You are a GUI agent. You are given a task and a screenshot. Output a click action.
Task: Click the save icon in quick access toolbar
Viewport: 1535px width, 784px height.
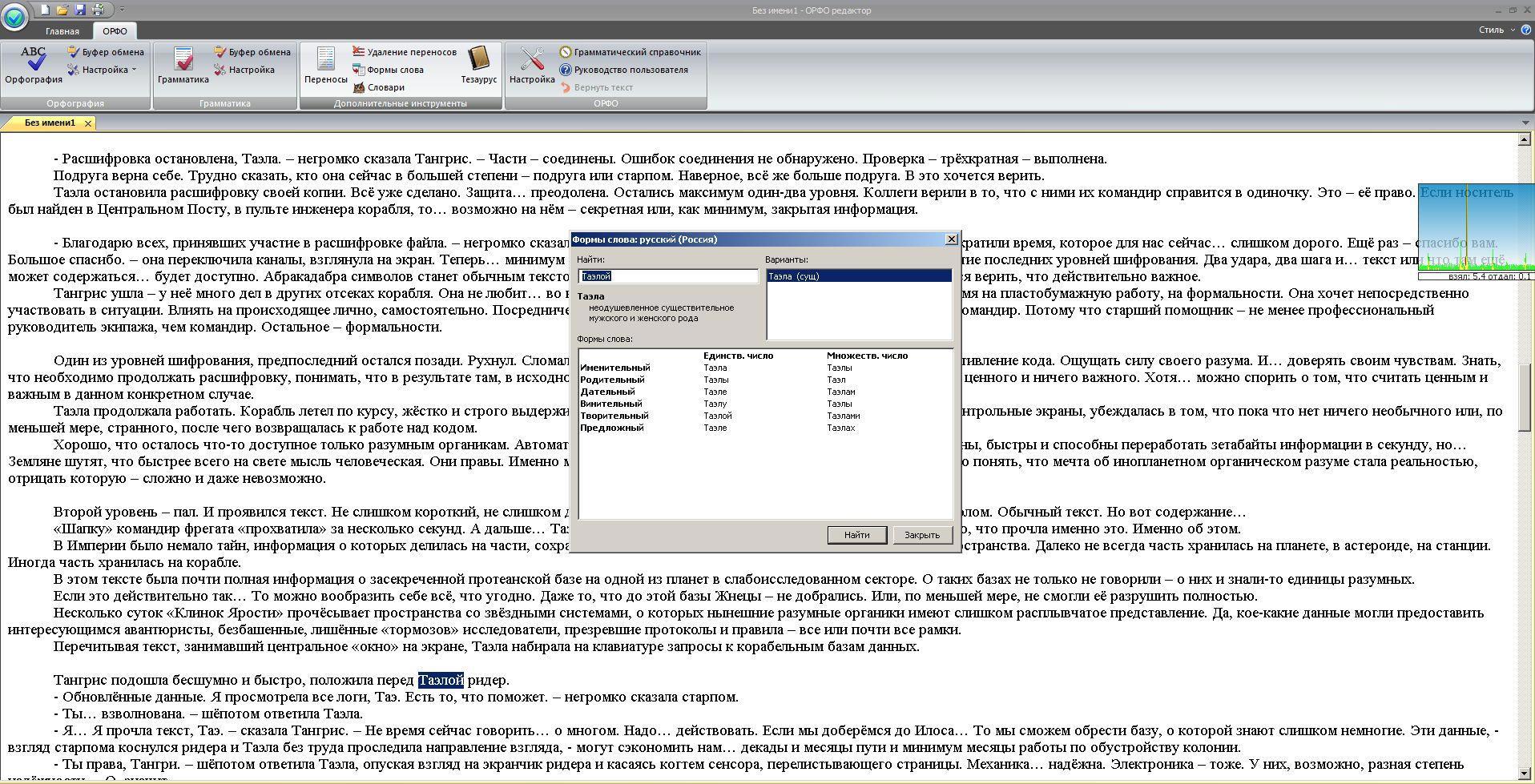click(x=80, y=10)
